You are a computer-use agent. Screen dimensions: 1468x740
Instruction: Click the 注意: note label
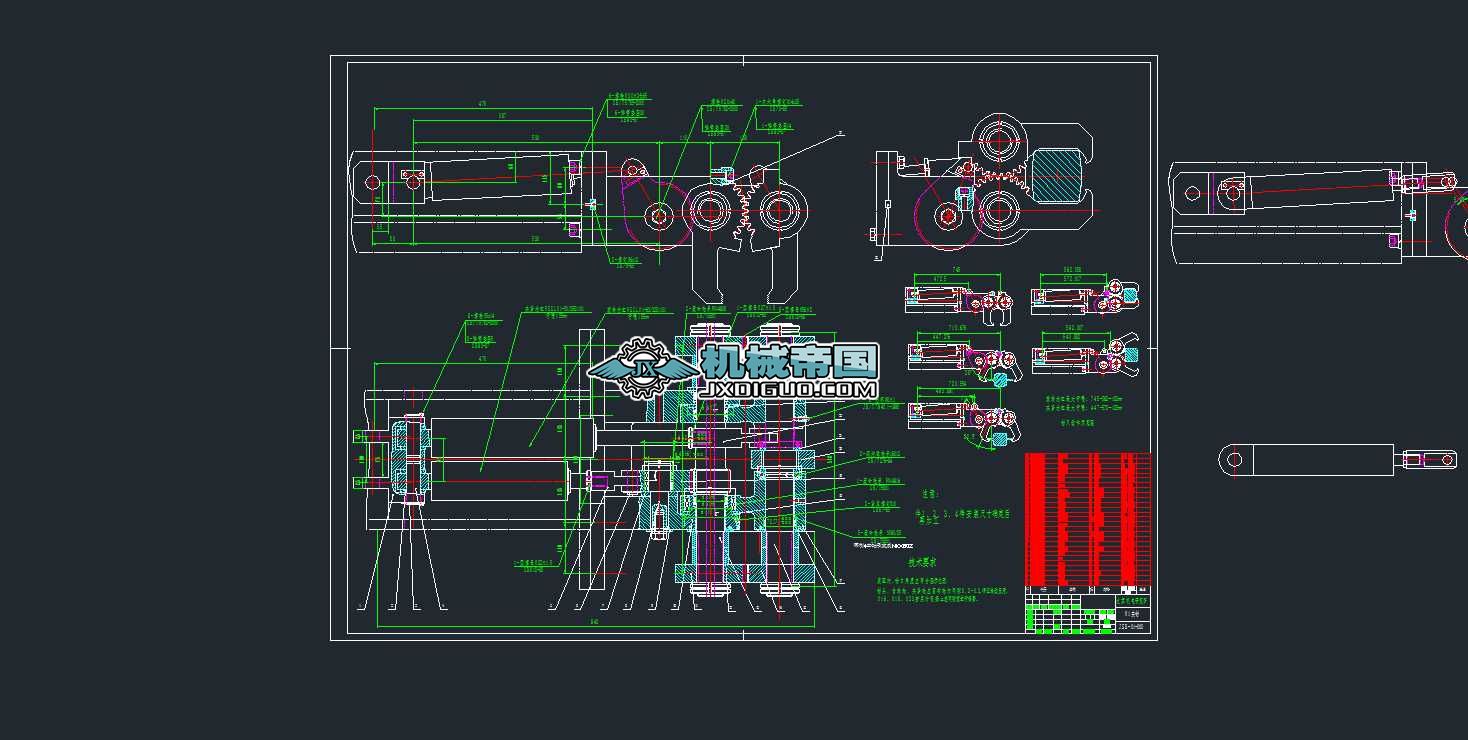[x=931, y=494]
